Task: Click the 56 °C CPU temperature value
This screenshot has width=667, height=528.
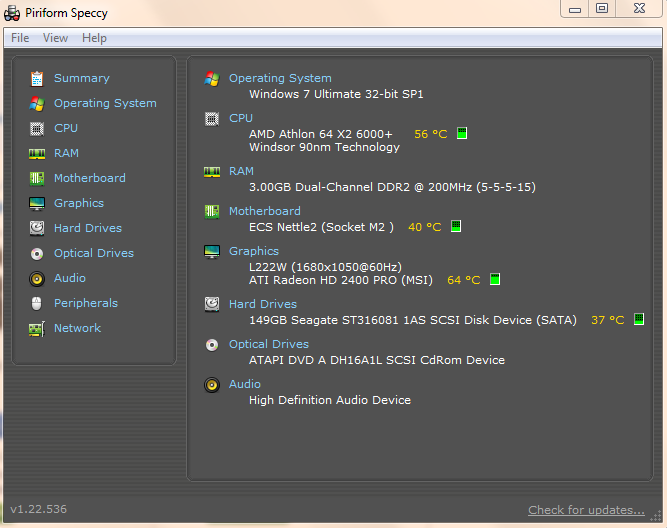Action: (430, 134)
